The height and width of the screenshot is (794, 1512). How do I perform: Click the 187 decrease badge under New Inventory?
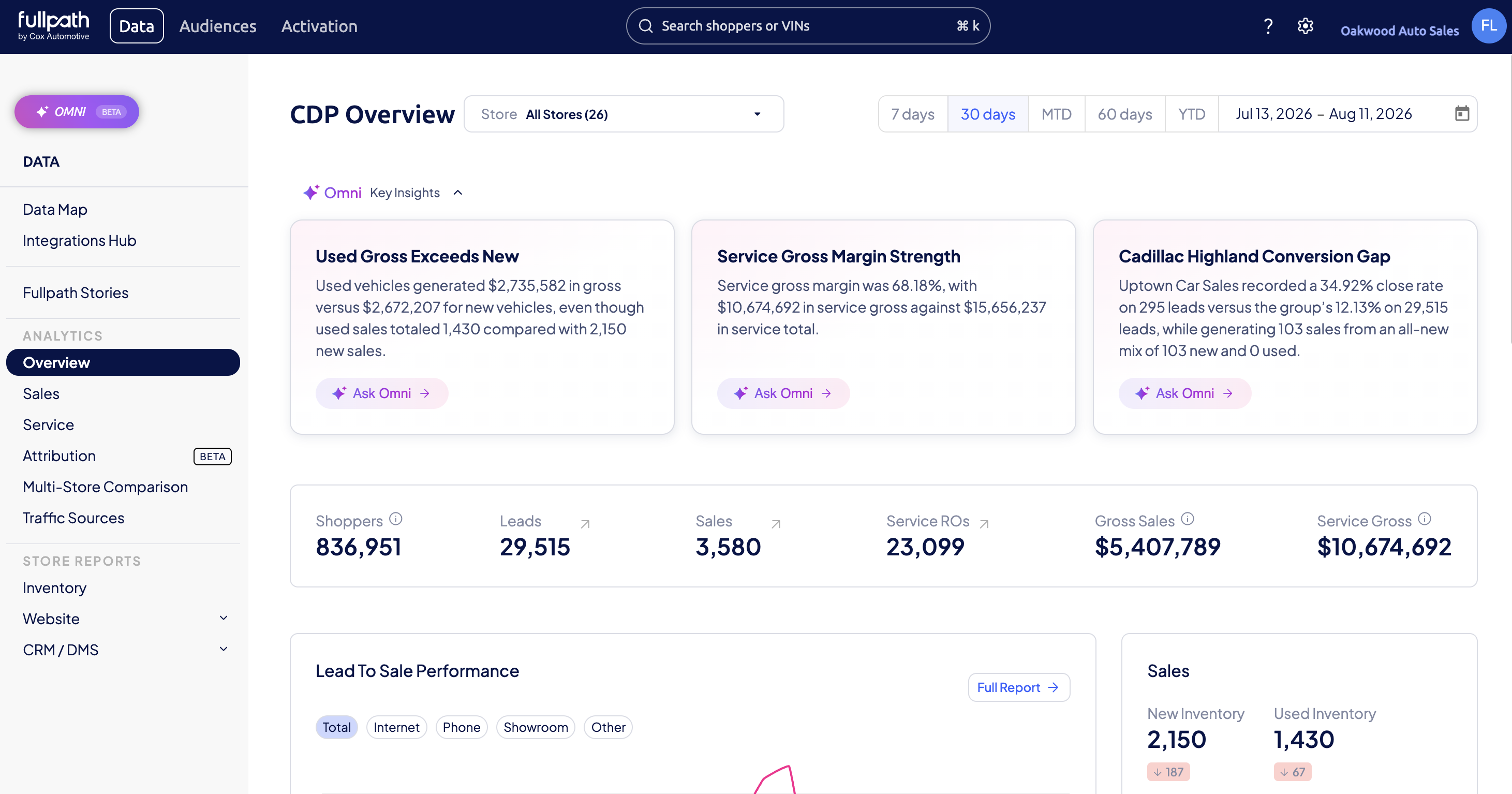(x=1168, y=772)
